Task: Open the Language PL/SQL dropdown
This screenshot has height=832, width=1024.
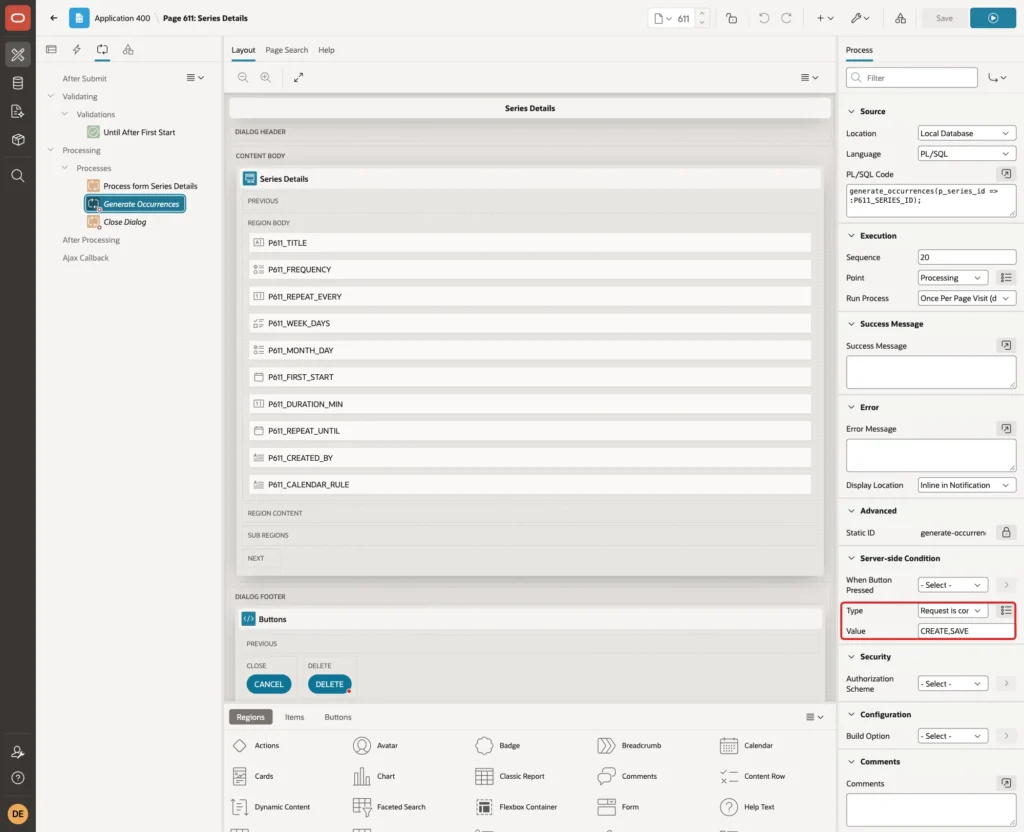Action: [x=966, y=153]
